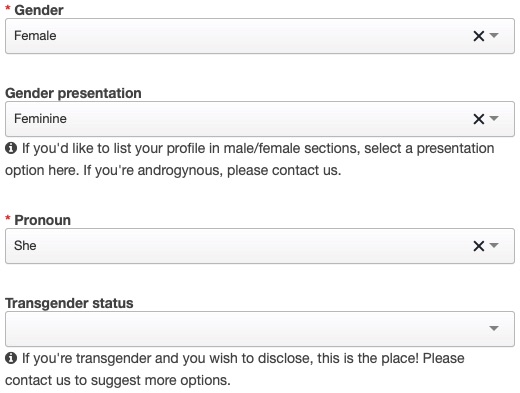Click the suggest more options help text
This screenshot has width=520, height=393.
point(117,380)
